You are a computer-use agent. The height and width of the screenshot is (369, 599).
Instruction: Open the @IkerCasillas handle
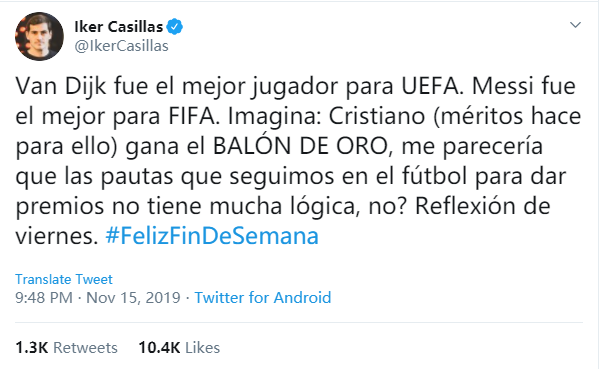pyautogui.click(x=121, y=46)
